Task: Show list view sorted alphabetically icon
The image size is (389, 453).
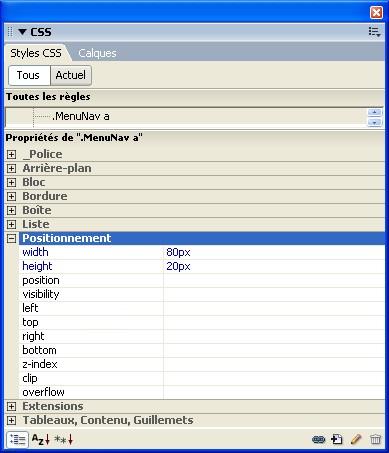Action: pos(41,439)
